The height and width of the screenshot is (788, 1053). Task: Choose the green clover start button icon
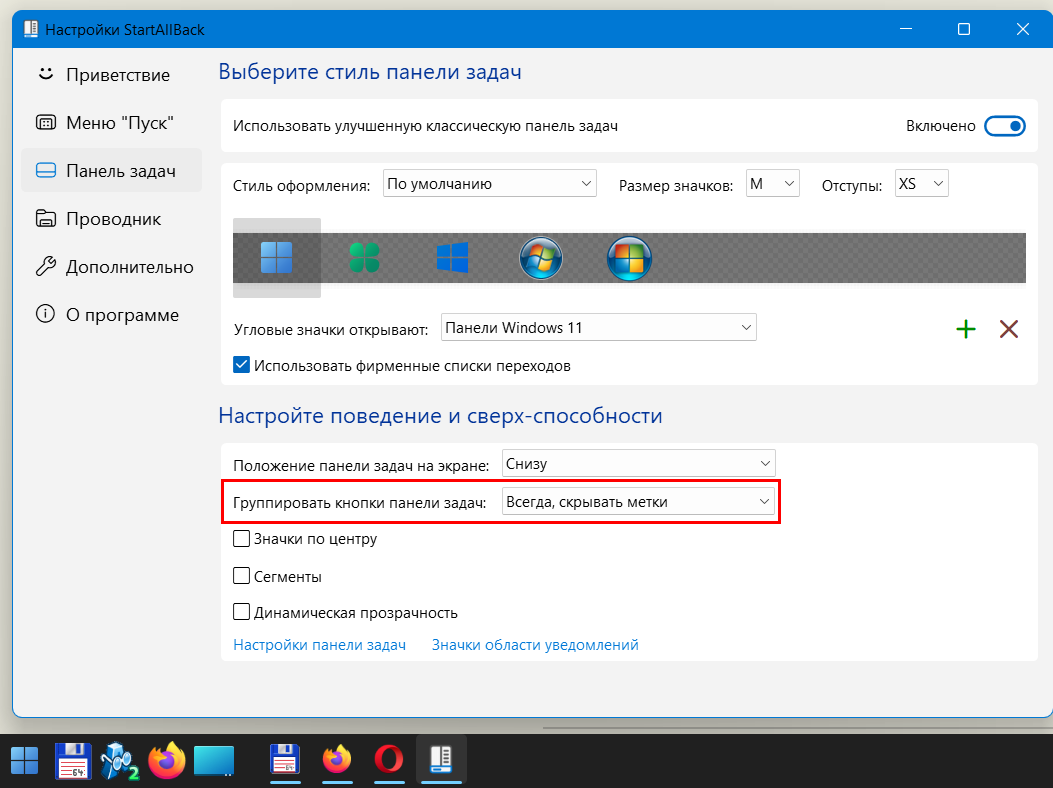click(364, 258)
